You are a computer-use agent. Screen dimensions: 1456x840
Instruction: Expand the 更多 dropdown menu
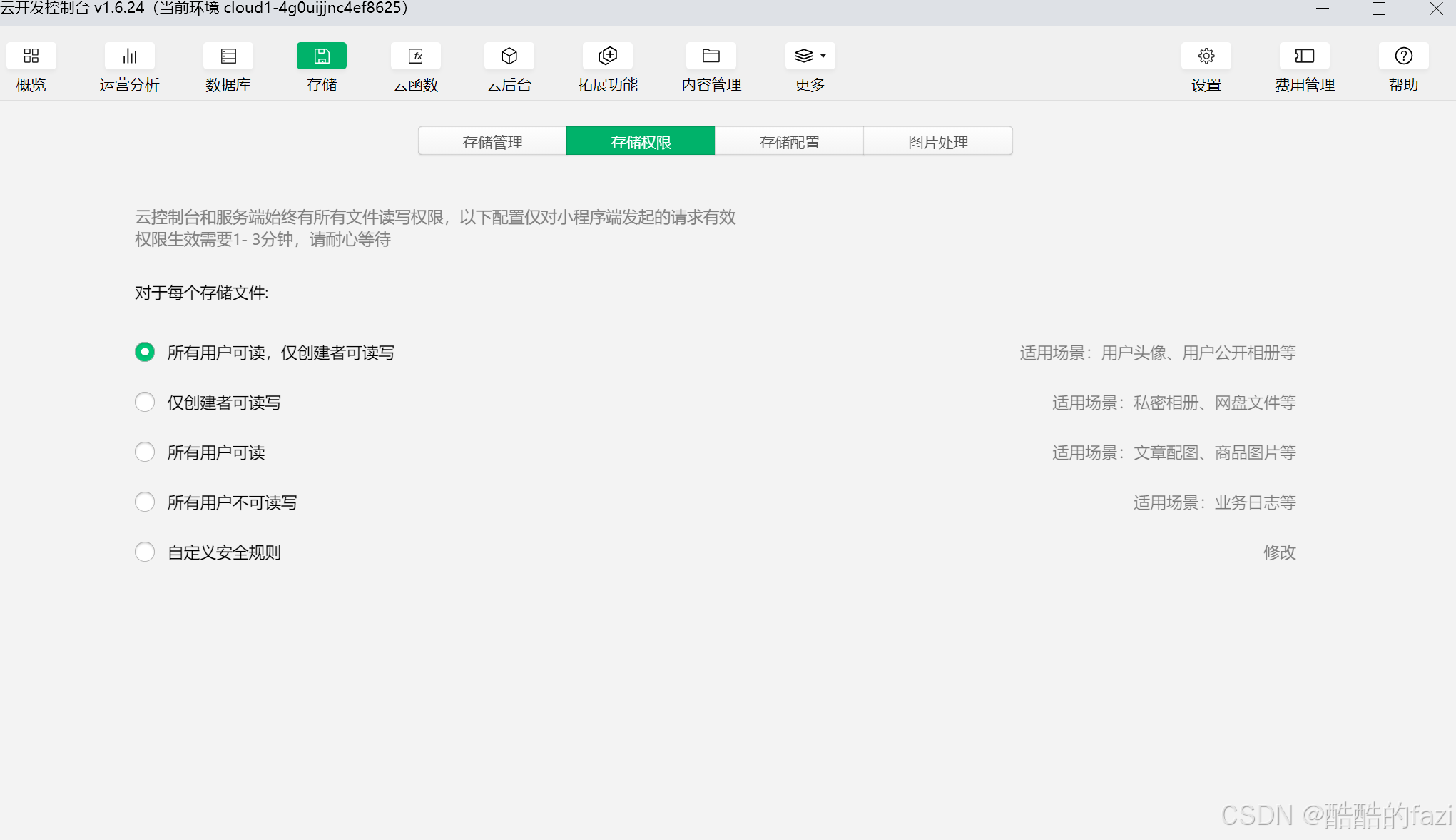(810, 56)
